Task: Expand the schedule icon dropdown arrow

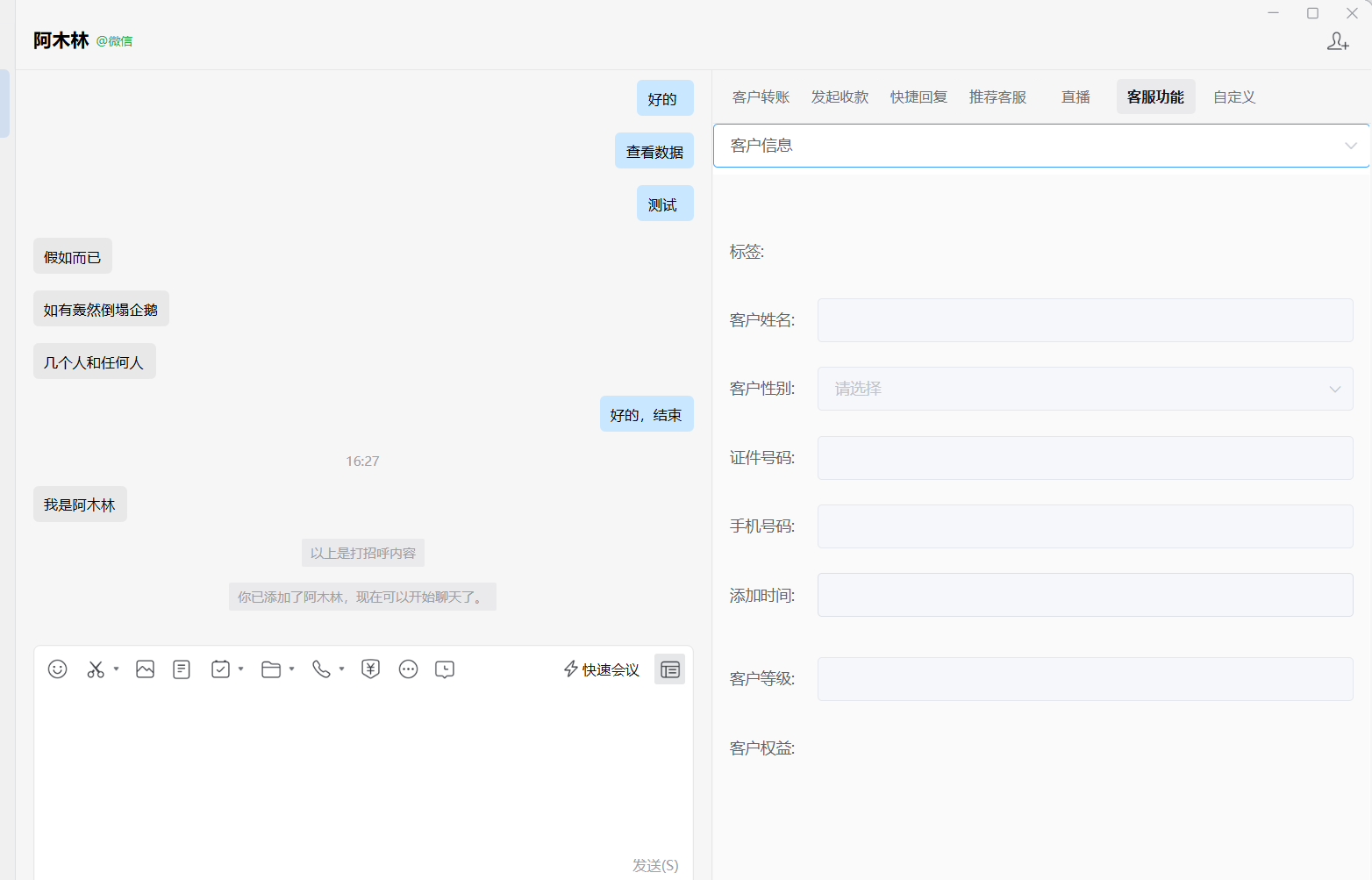Action: click(x=240, y=669)
